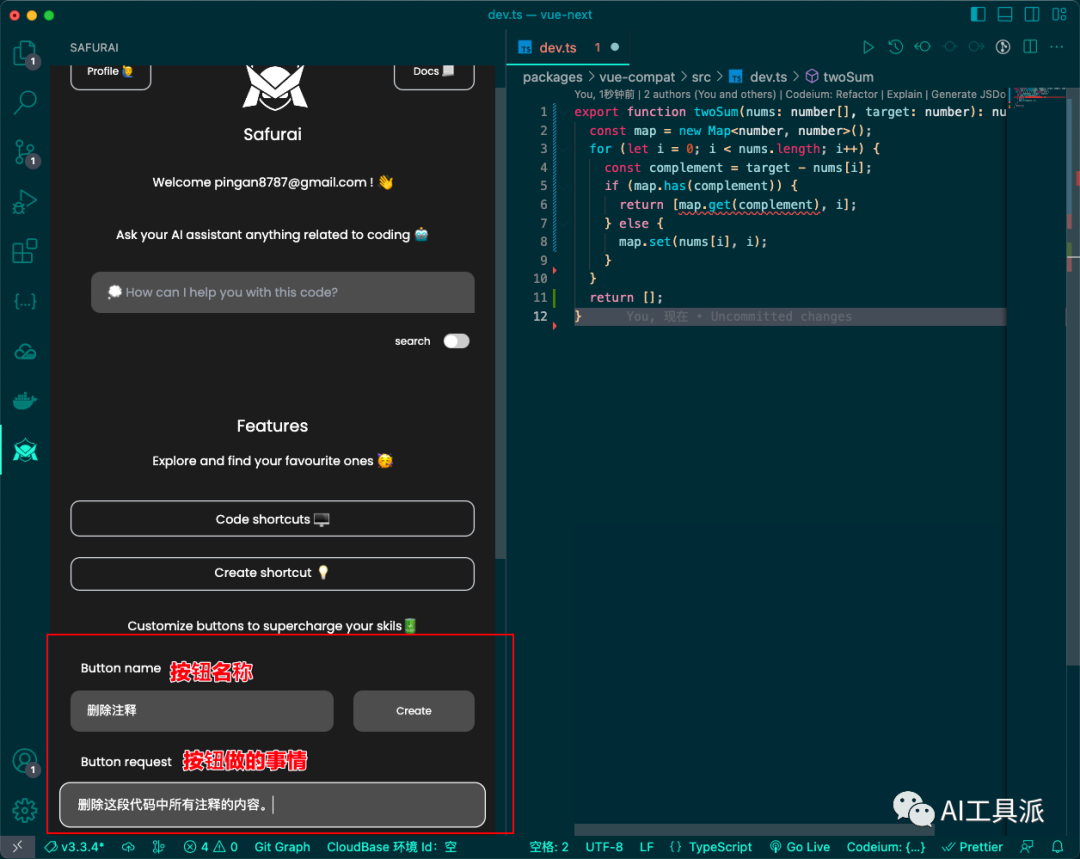Change UTF-8 file encoding
The width and height of the screenshot is (1080, 859).
pos(604,847)
